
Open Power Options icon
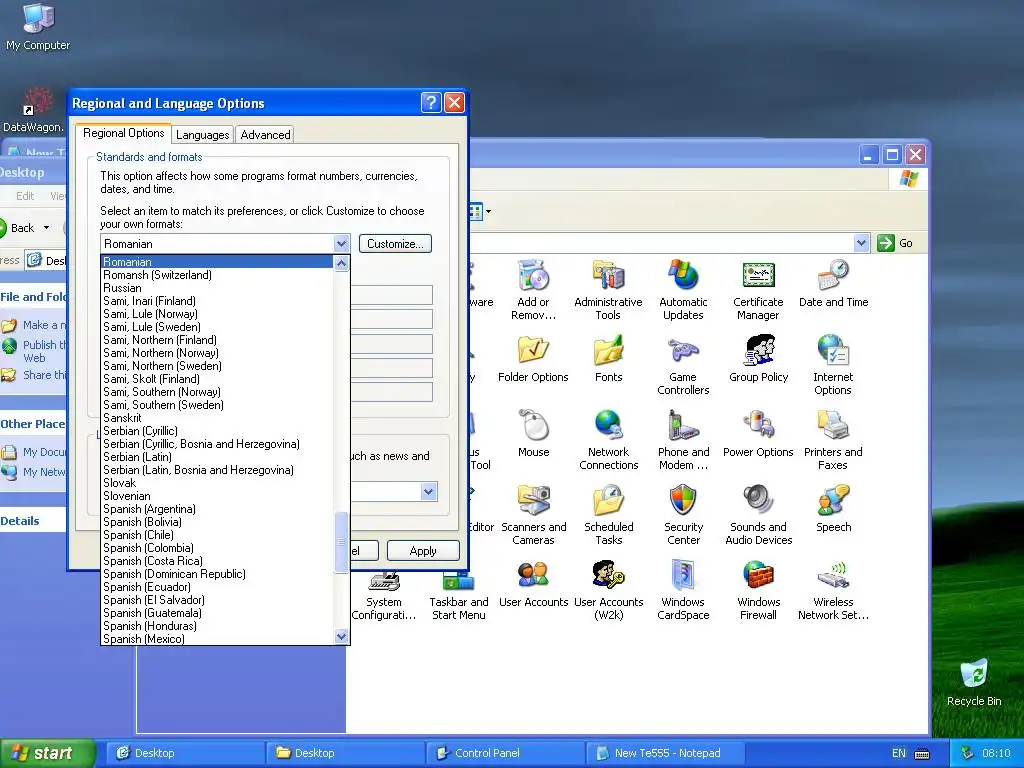click(x=758, y=434)
